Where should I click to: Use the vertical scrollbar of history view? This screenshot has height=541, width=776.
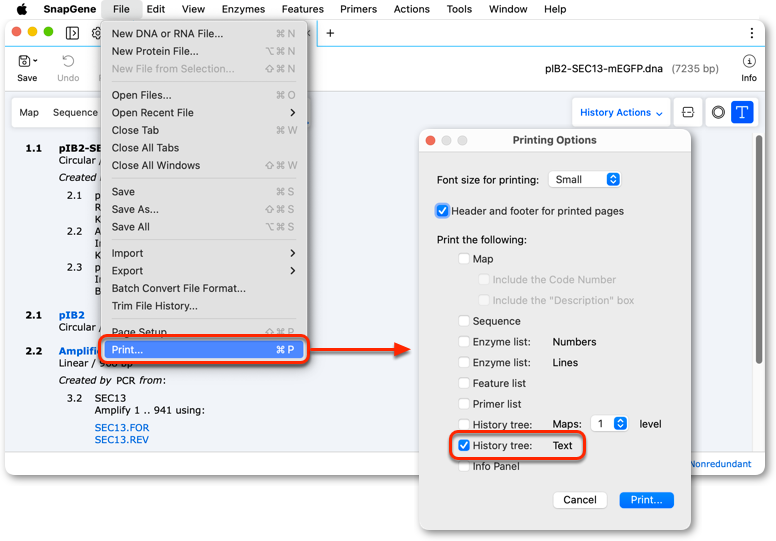click(759, 250)
